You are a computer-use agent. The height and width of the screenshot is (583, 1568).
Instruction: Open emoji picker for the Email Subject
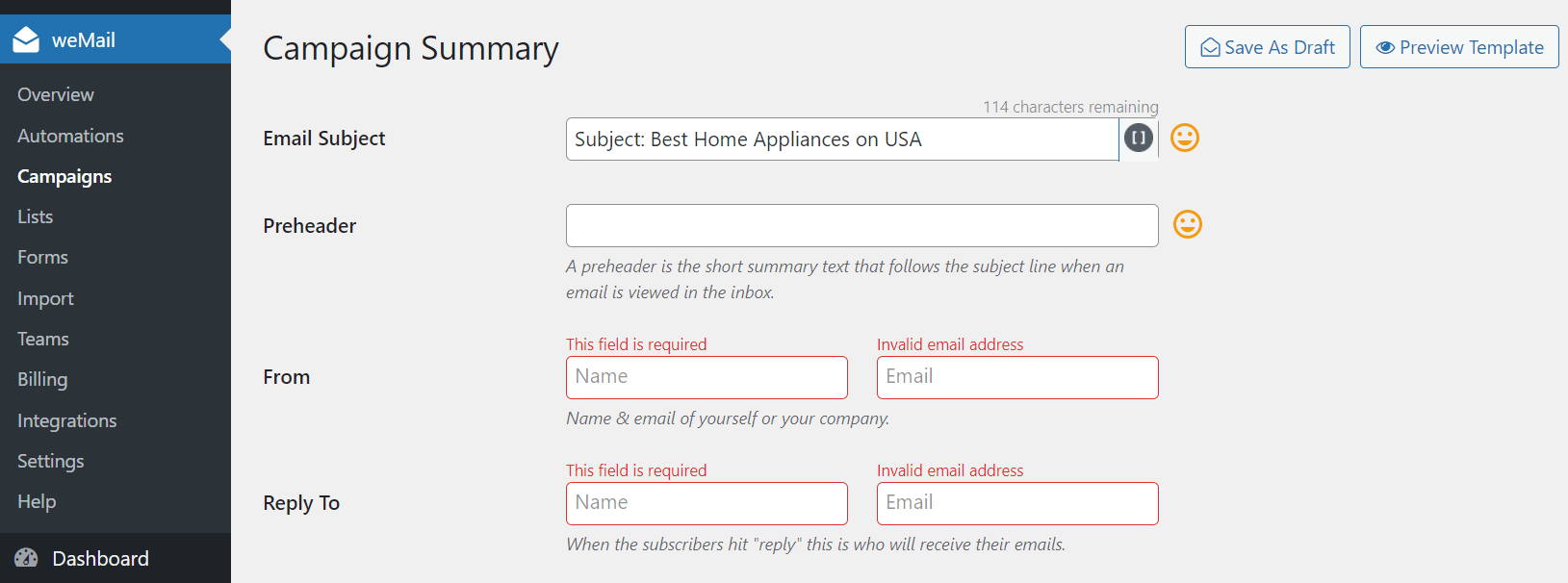1184,138
